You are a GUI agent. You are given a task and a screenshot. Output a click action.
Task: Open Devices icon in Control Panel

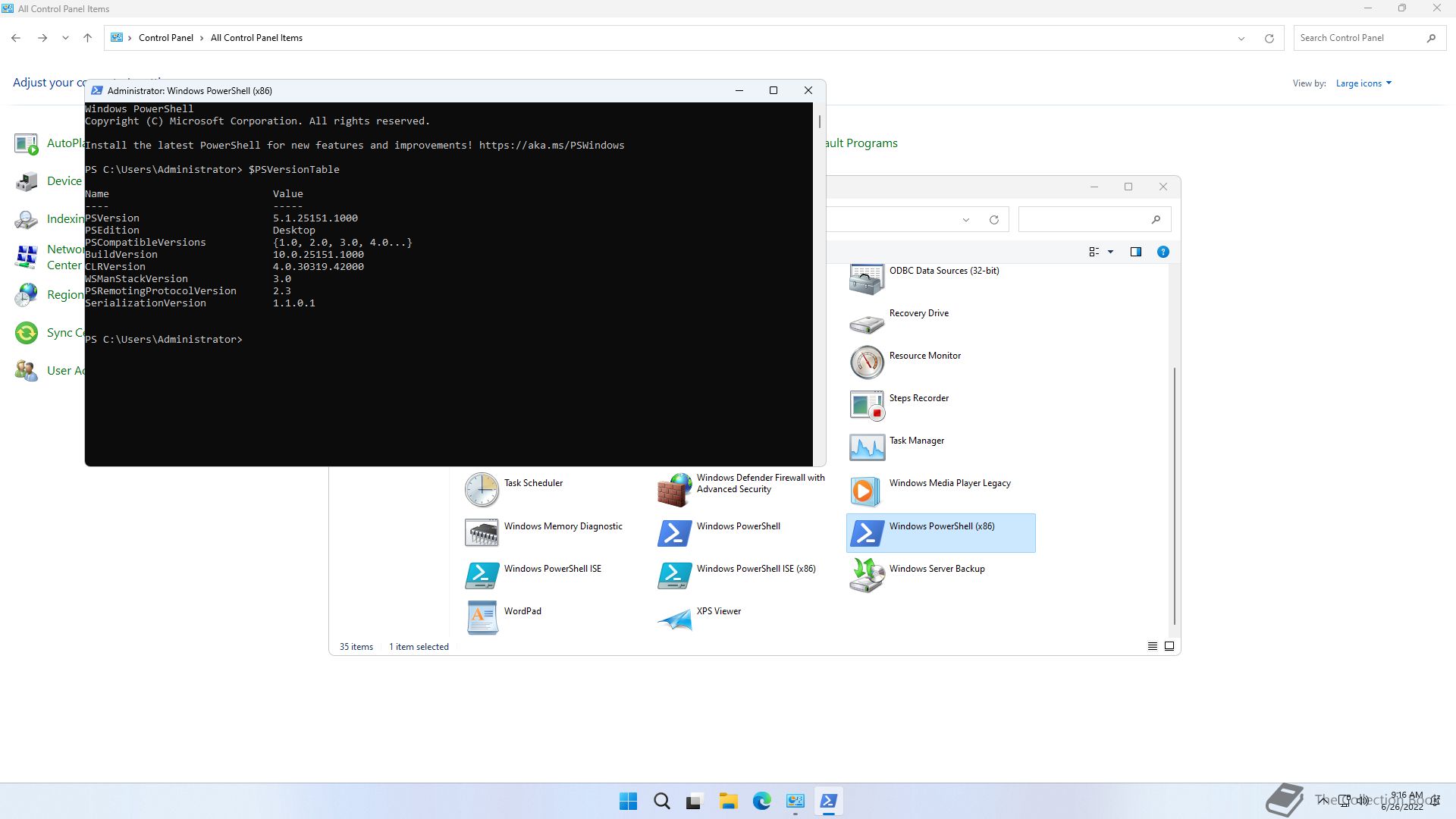27,181
